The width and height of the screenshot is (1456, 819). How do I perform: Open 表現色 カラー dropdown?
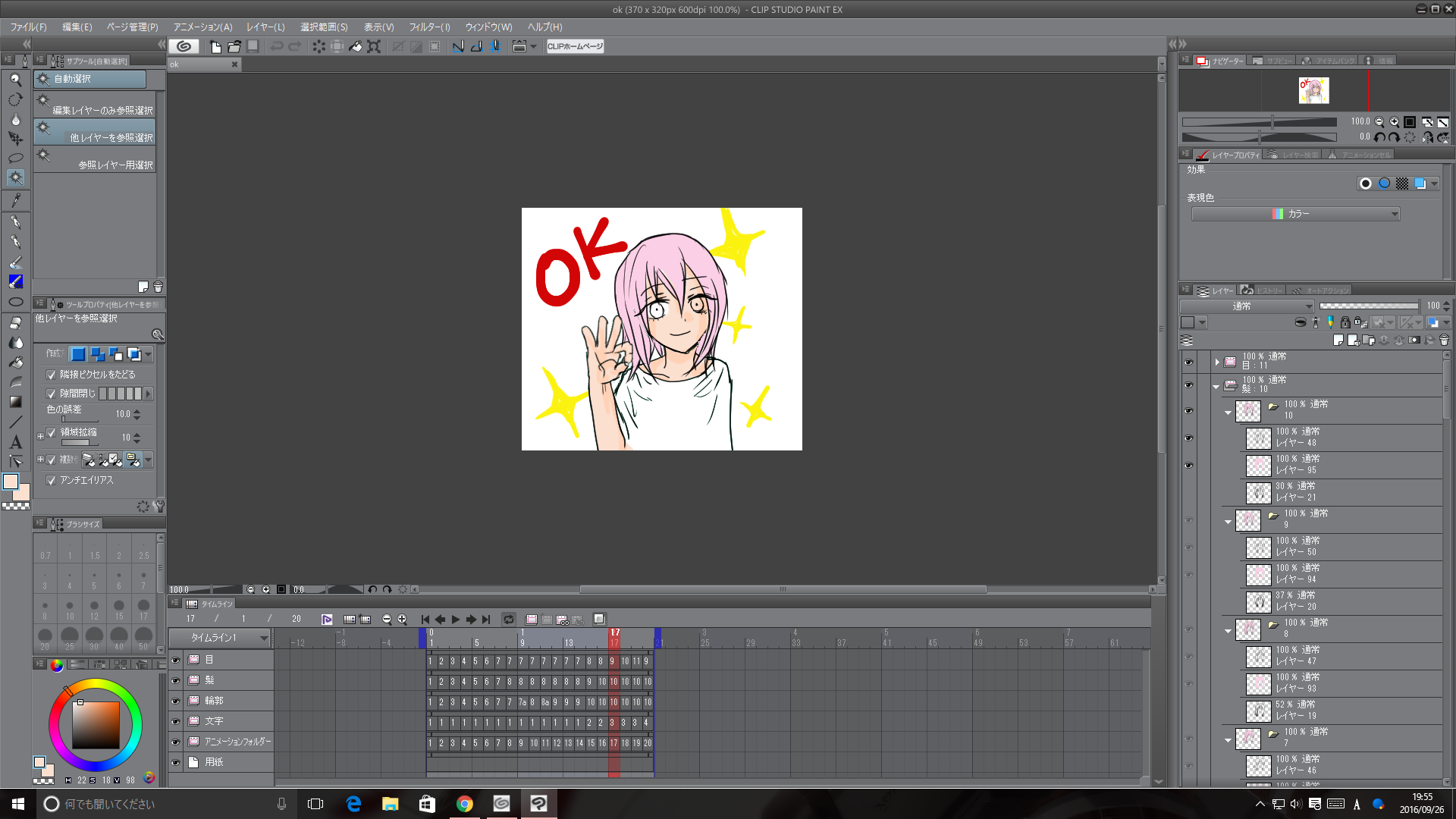click(x=1295, y=214)
